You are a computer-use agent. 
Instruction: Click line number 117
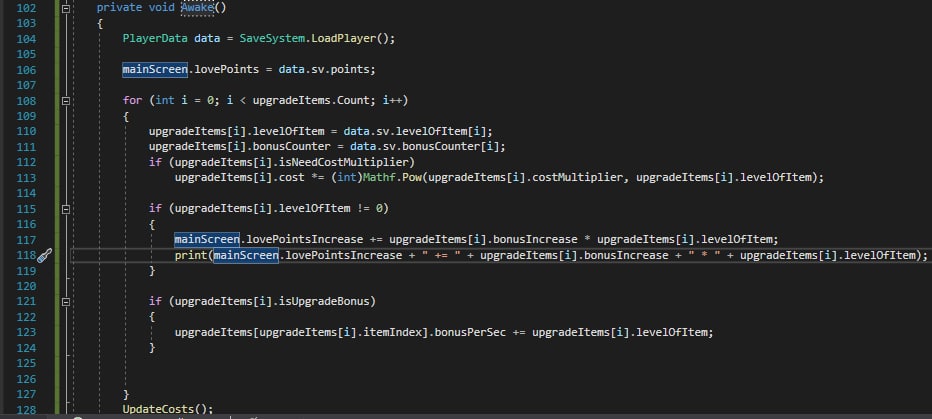click(x=24, y=240)
